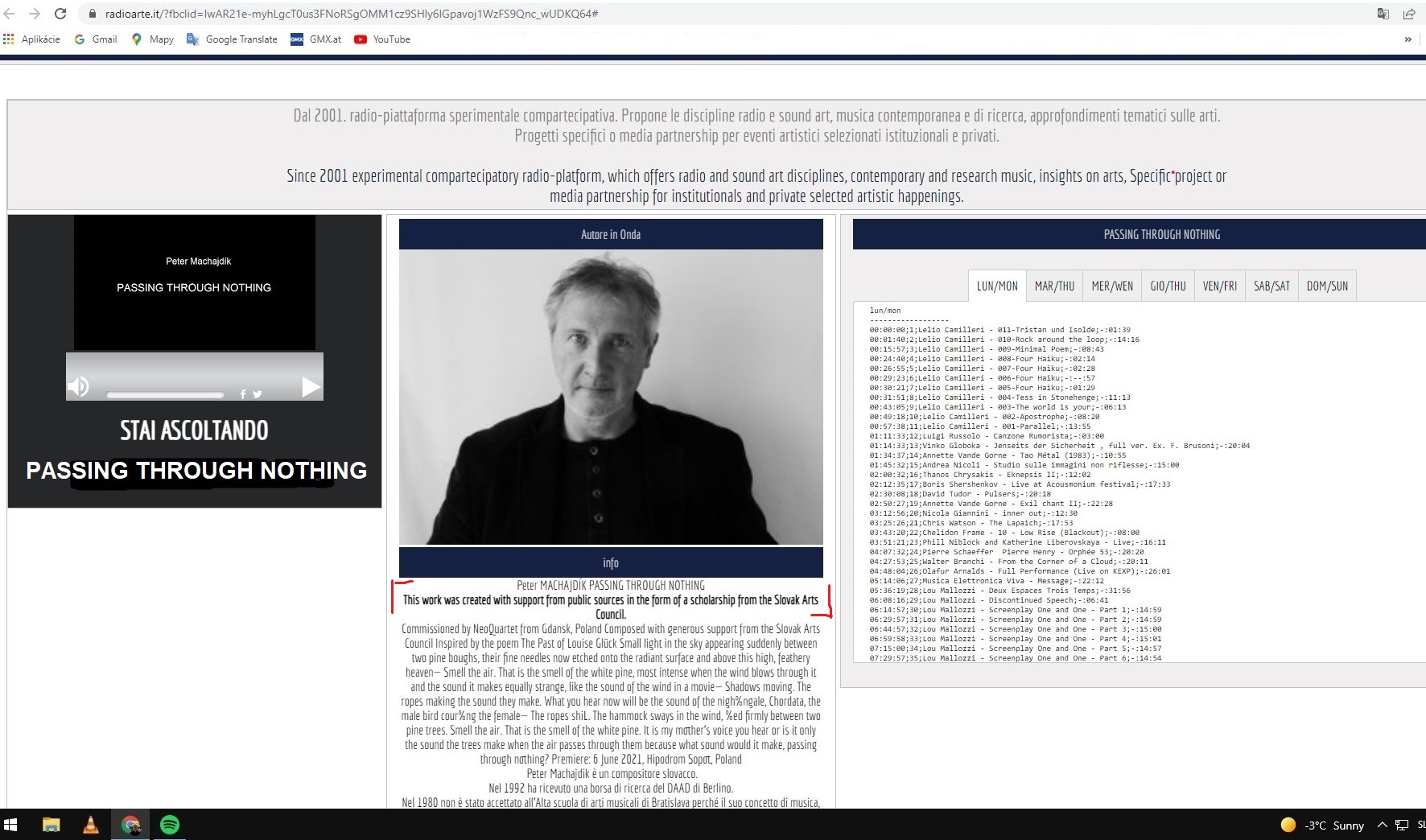
Task: Open File Explorer from the taskbar
Action: [x=52, y=825]
